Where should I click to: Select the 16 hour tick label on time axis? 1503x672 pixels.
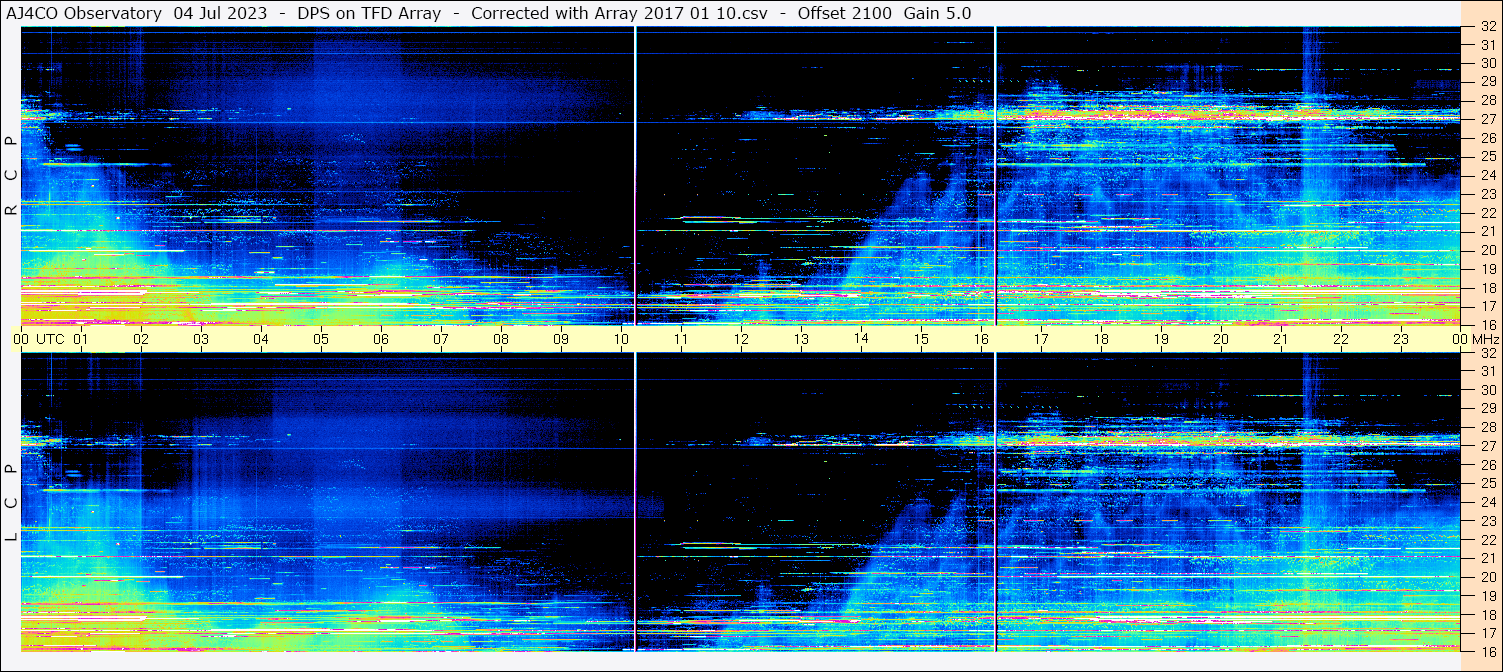pyautogui.click(x=981, y=339)
